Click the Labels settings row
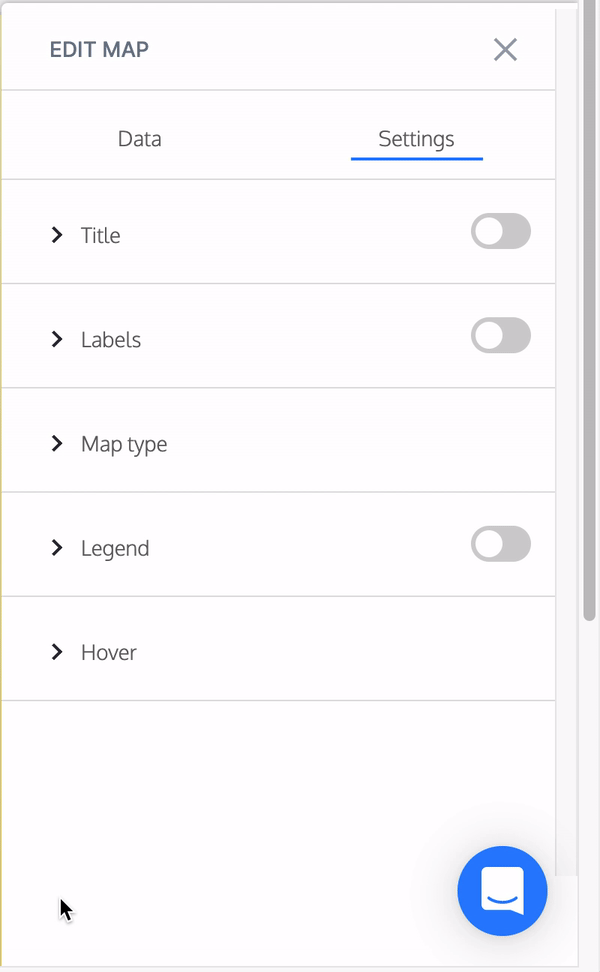The width and height of the screenshot is (600, 972). [110, 339]
